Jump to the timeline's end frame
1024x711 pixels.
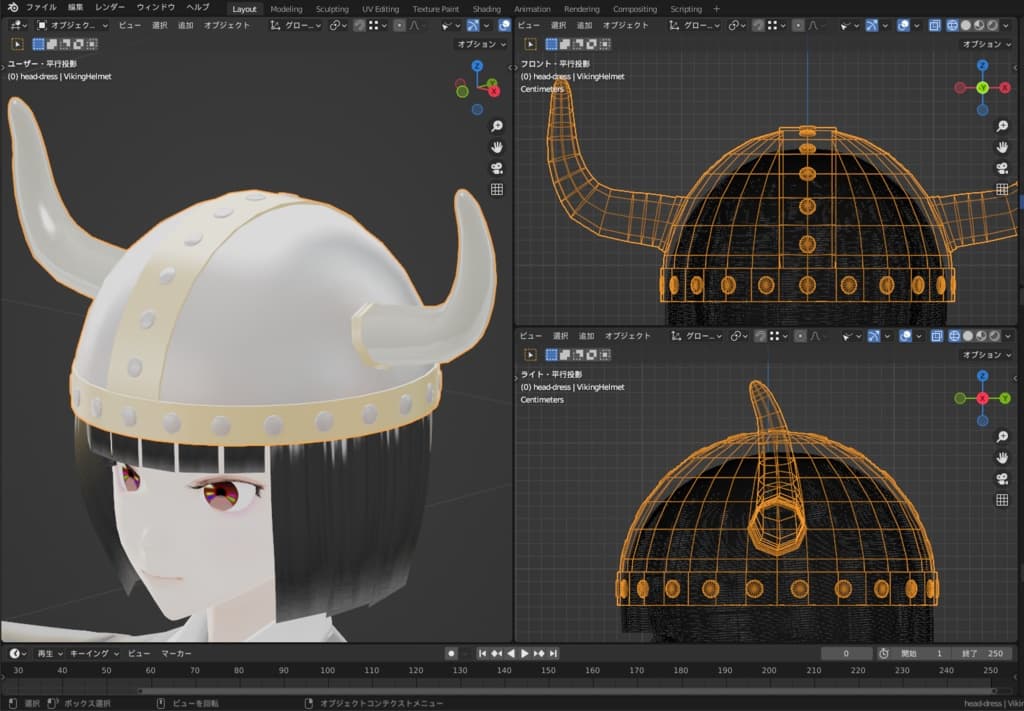pyautogui.click(x=554, y=653)
